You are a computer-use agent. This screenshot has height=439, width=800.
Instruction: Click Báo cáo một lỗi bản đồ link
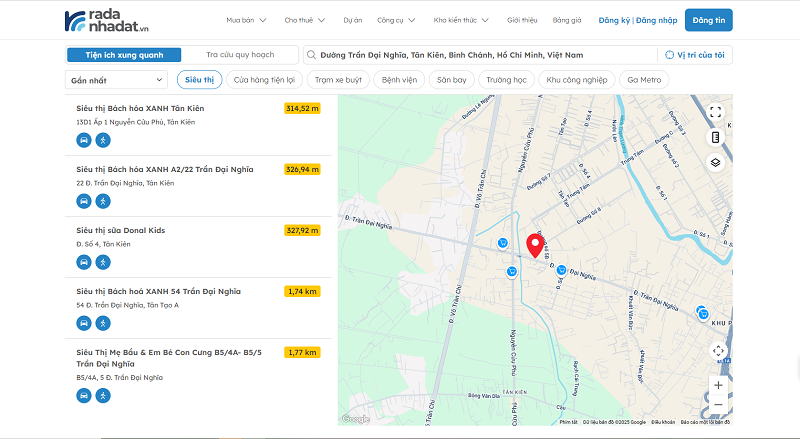(x=705, y=422)
